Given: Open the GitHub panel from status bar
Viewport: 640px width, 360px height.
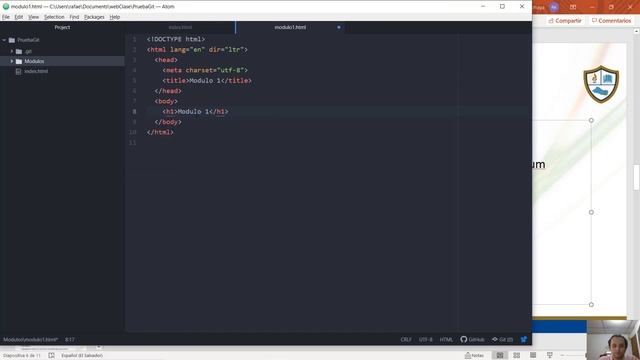Looking at the screenshot, I should point(472,340).
